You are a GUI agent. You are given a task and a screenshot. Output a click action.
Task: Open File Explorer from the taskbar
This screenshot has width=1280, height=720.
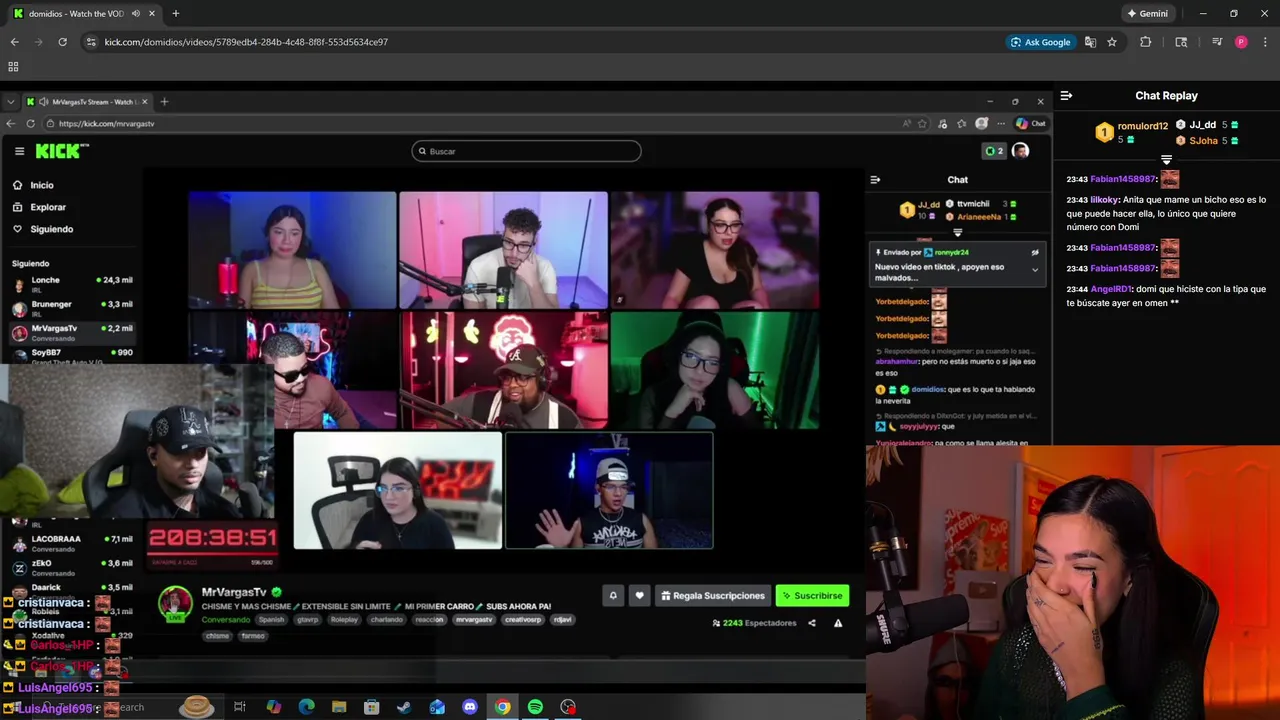pos(339,707)
